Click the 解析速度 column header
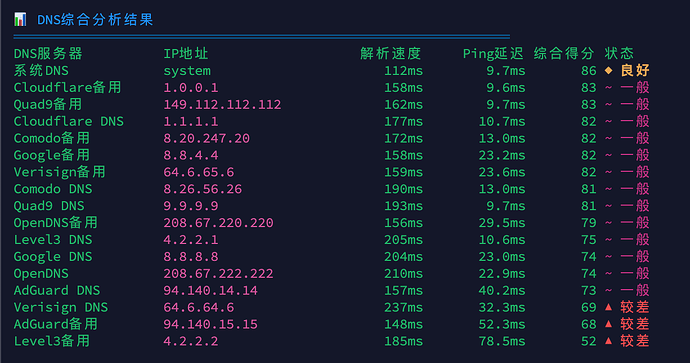The image size is (690, 363). click(x=391, y=54)
